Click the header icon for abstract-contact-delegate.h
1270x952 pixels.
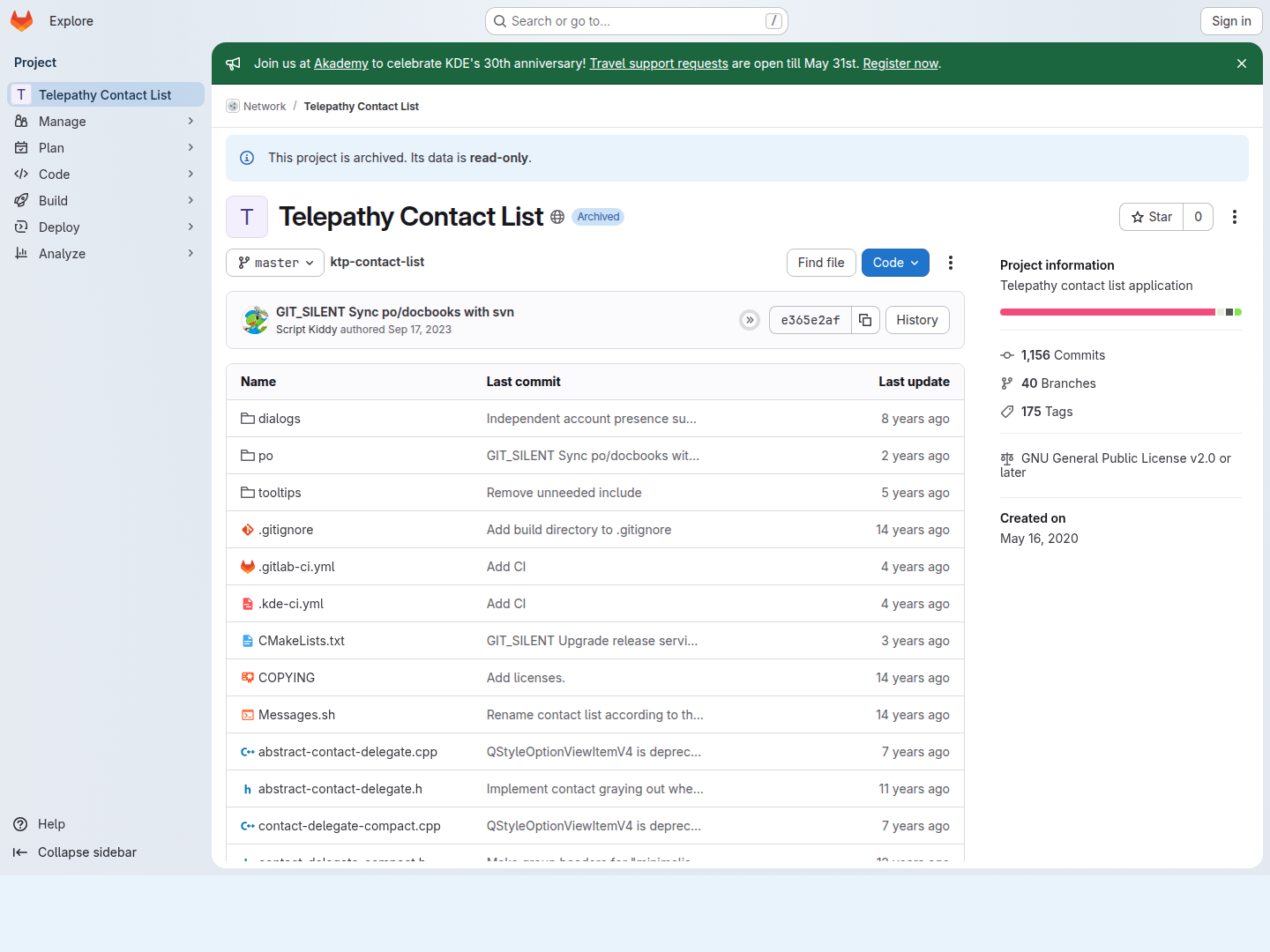248,789
